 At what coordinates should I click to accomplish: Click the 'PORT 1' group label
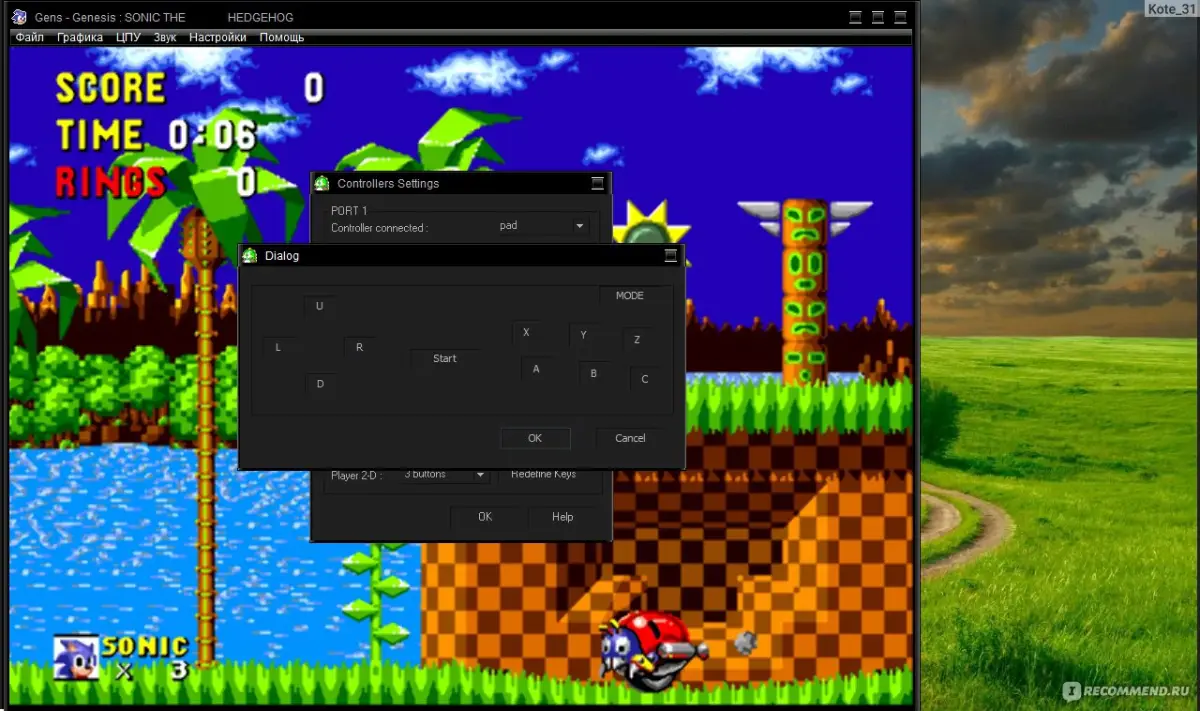[x=350, y=211]
